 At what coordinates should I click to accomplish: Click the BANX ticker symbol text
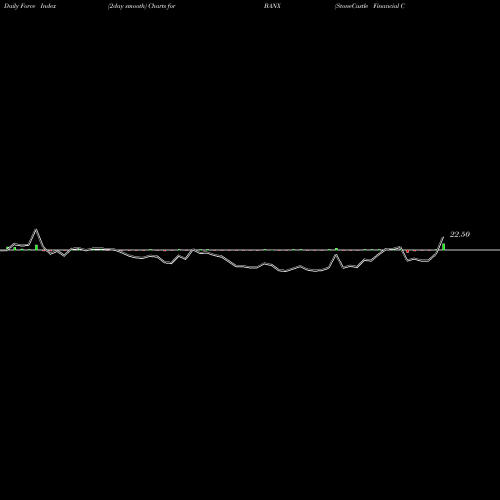(x=272, y=6)
